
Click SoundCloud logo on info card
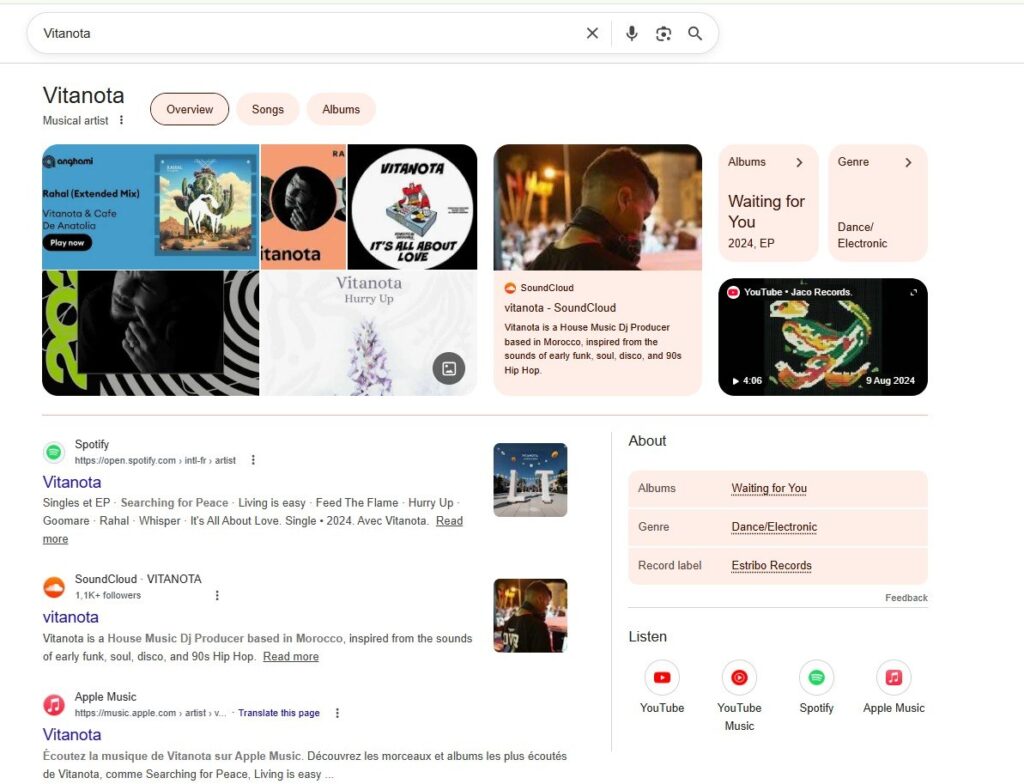(x=510, y=288)
